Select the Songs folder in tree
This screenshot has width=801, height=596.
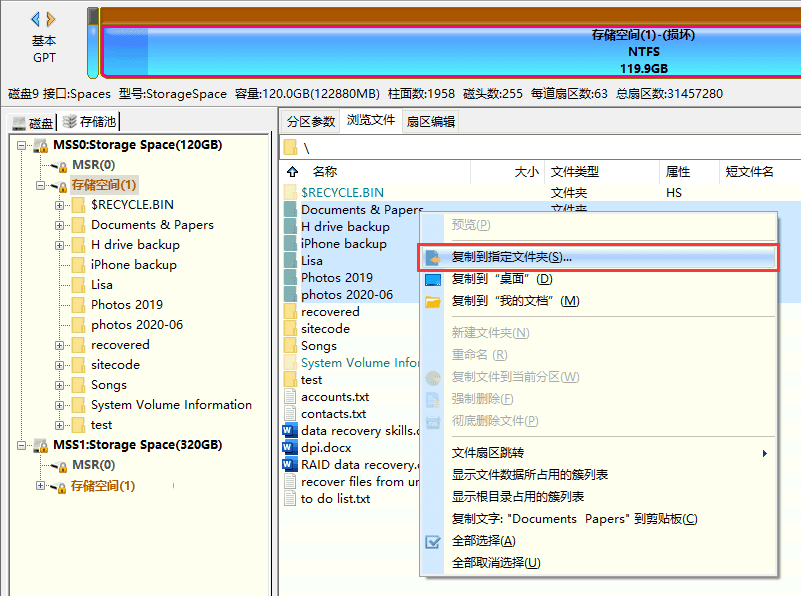[109, 385]
